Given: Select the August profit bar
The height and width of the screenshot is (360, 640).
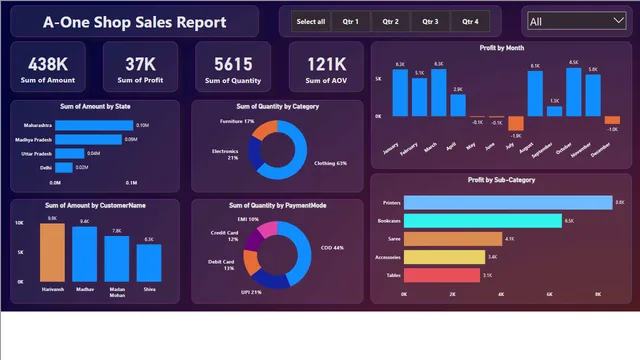Looking at the screenshot, I should (x=535, y=93).
